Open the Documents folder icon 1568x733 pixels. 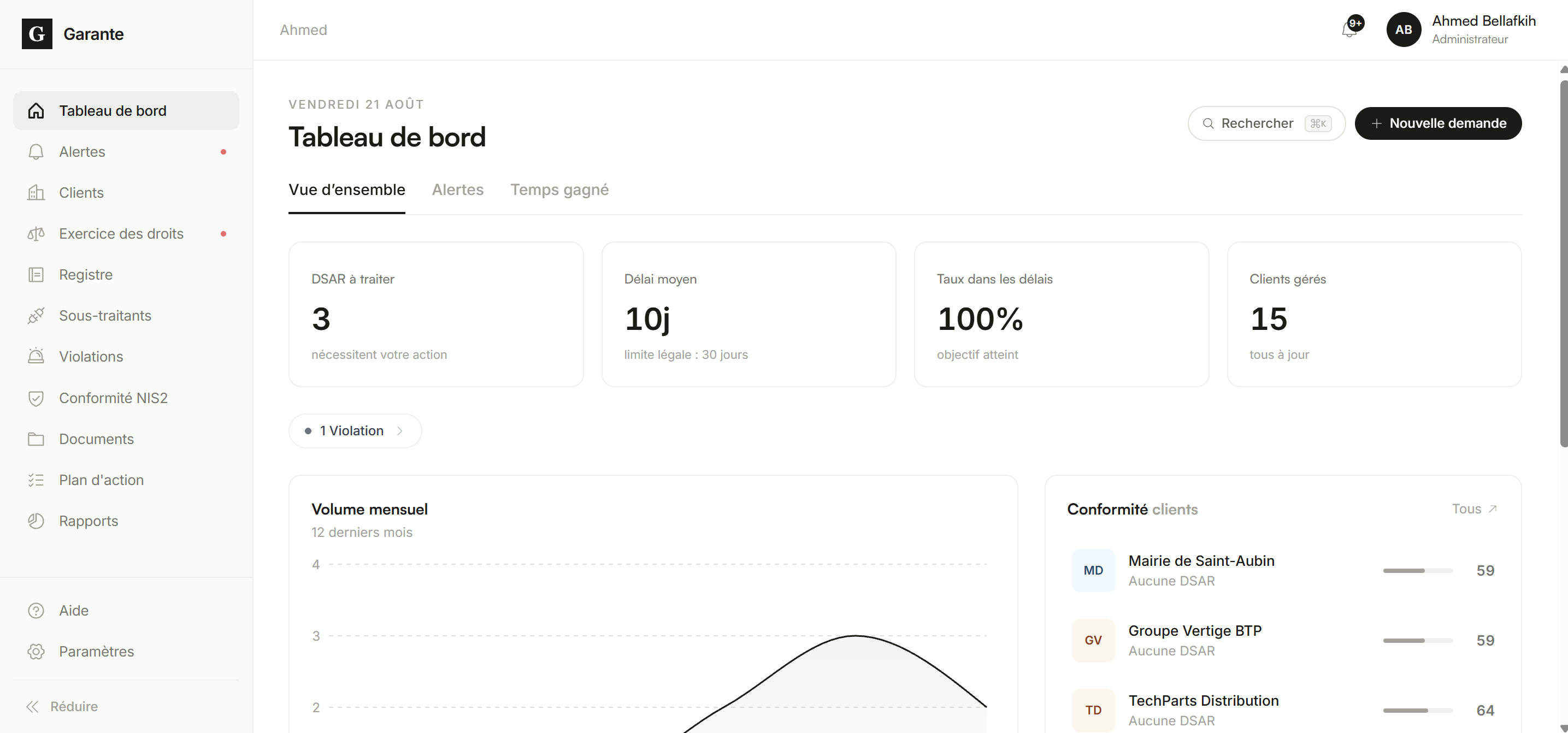click(36, 439)
